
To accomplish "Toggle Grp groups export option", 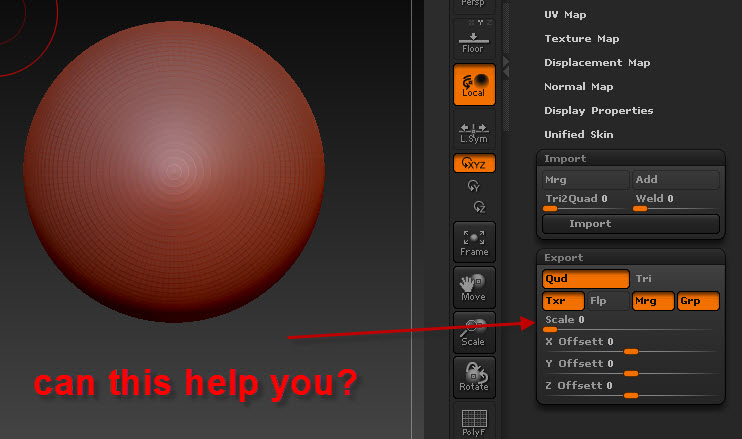I will click(x=698, y=301).
